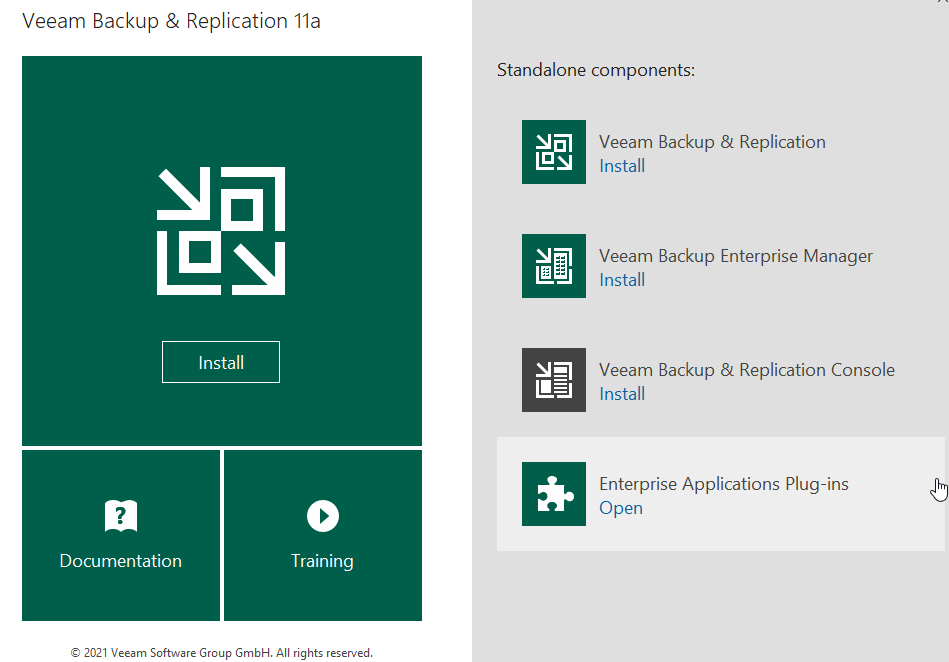
Task: Click the Enterprise Applications Plug-ins puzzle icon
Action: click(x=554, y=494)
